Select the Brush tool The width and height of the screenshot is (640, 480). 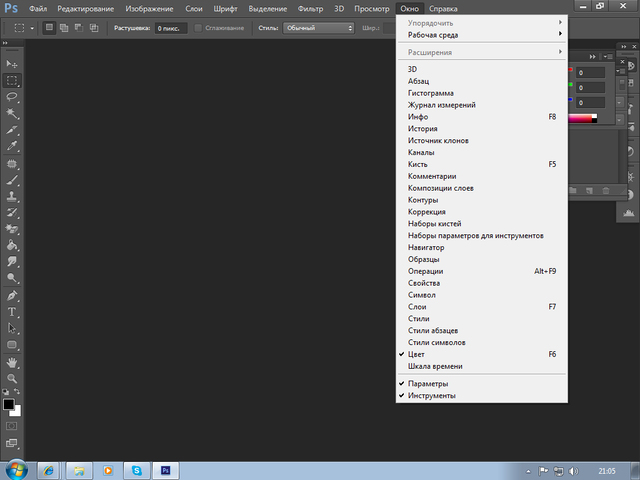[x=12, y=180]
